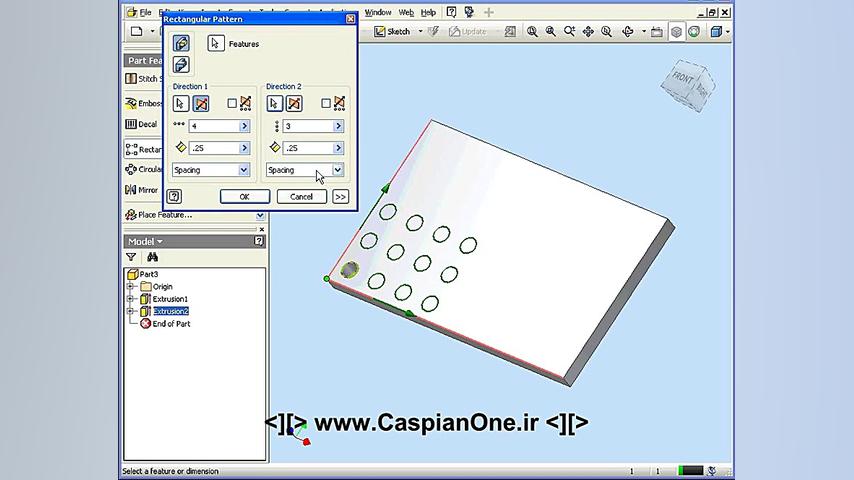
Task: Select the Circular Pattern tool
Action: click(143, 169)
